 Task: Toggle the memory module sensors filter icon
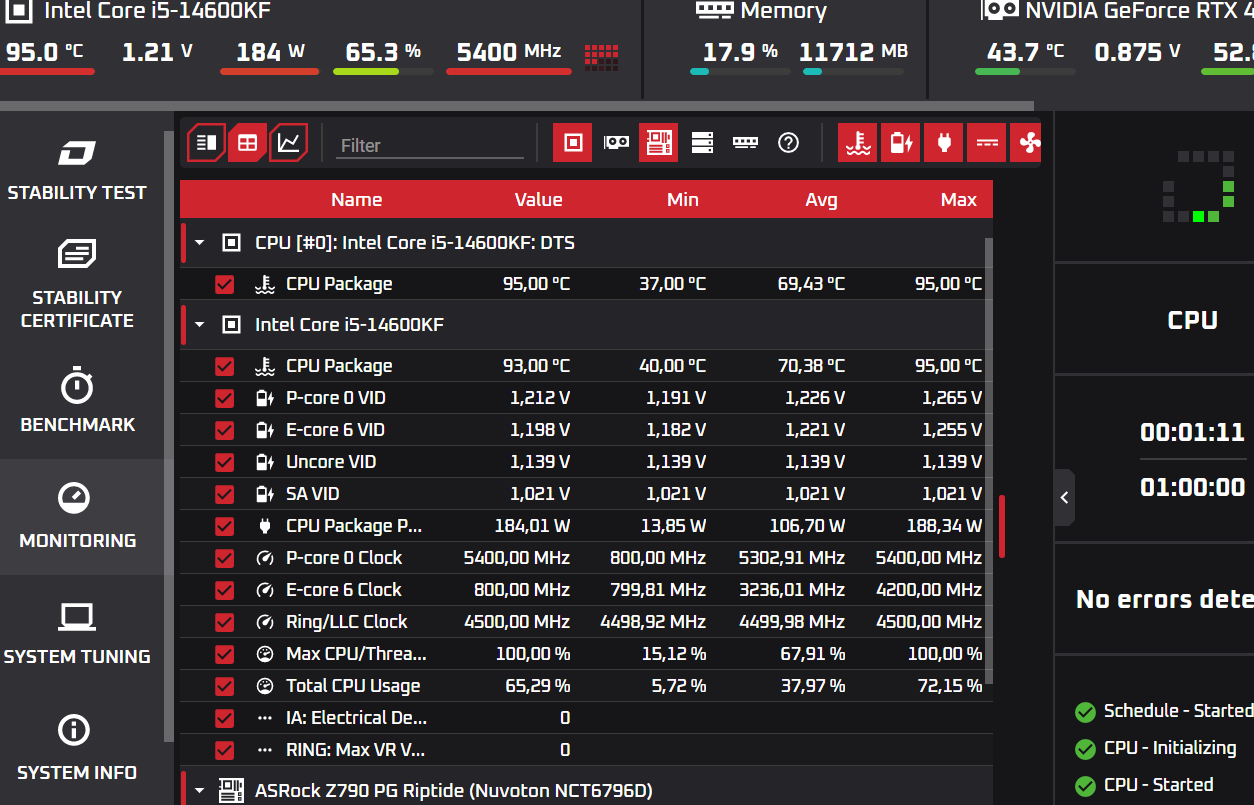(745, 143)
